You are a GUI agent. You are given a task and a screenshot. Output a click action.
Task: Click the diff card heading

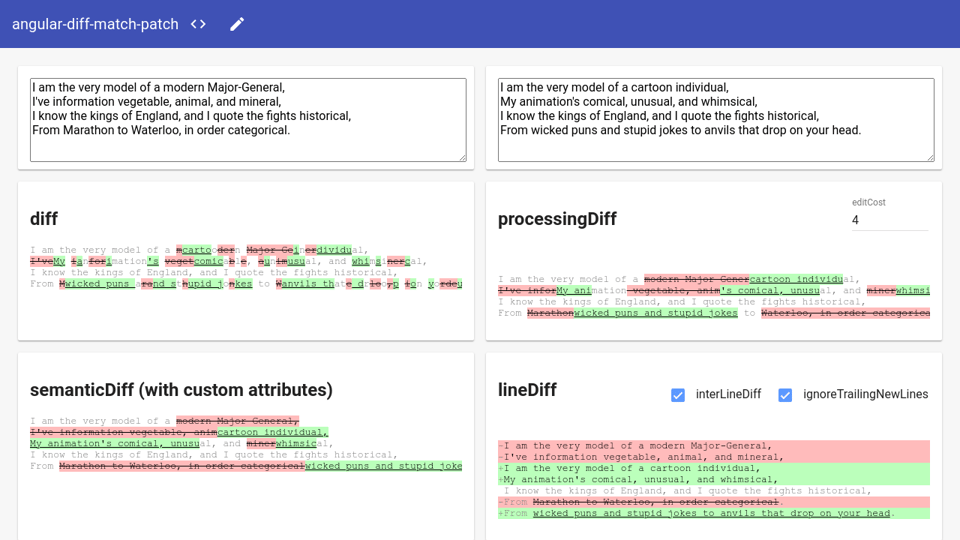[44, 219]
